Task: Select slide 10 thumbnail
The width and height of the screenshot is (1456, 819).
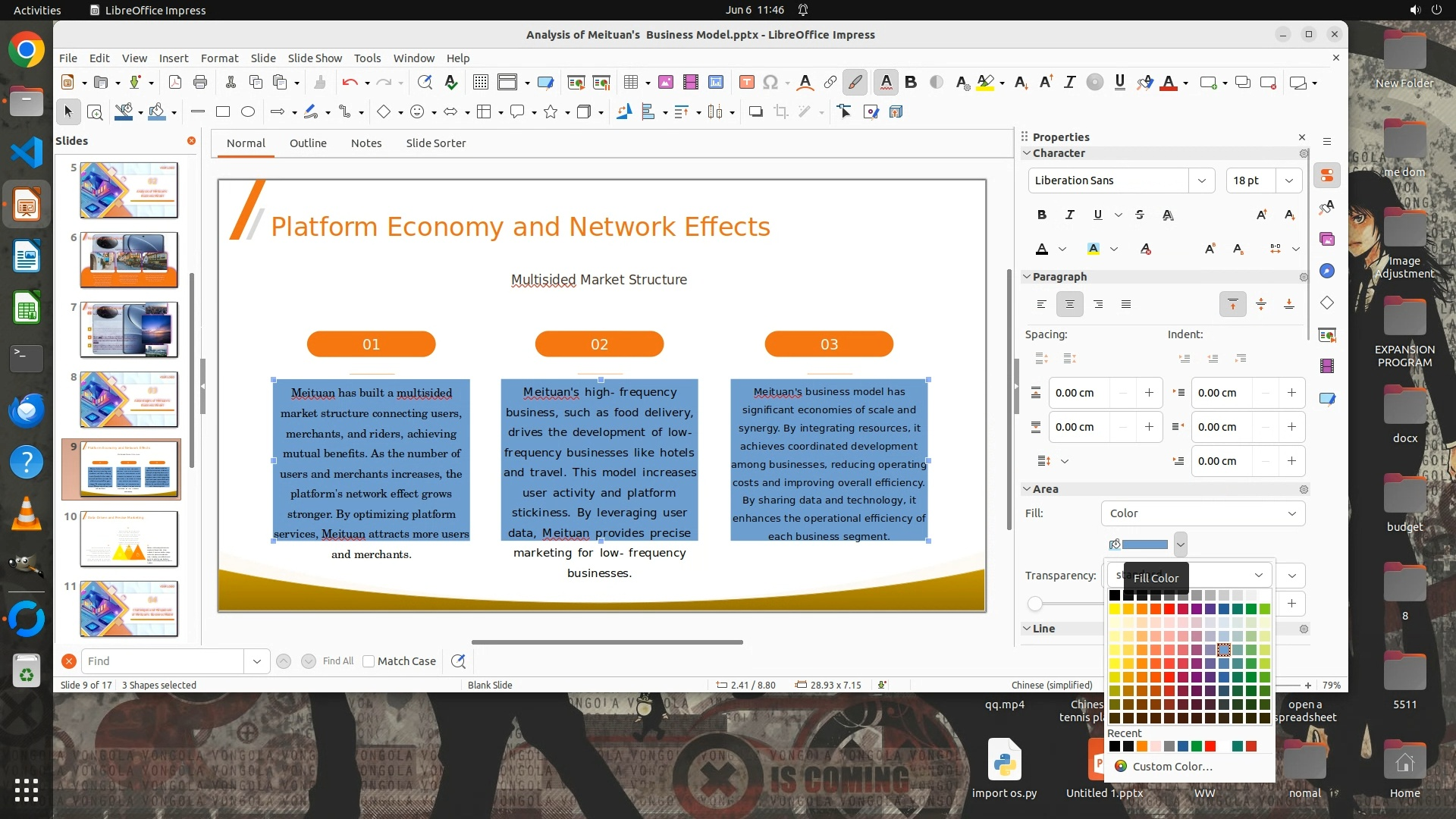Action: (129, 538)
